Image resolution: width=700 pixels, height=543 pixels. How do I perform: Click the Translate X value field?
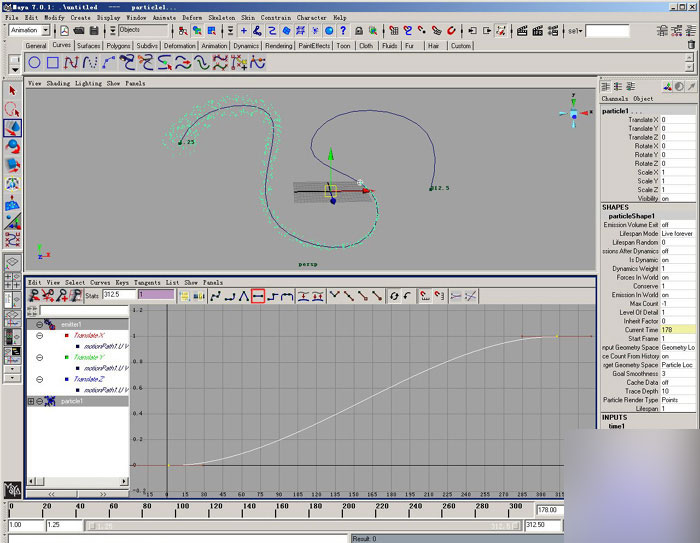tap(678, 120)
